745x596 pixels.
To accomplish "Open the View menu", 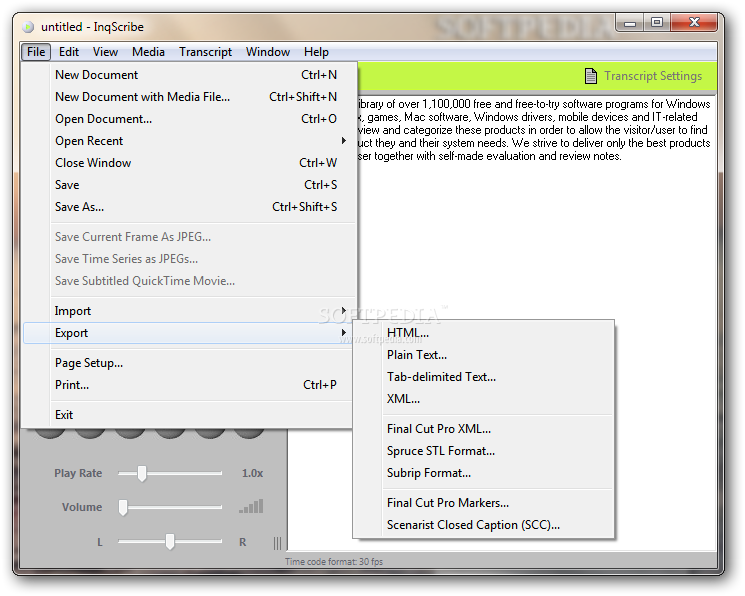I will [105, 52].
